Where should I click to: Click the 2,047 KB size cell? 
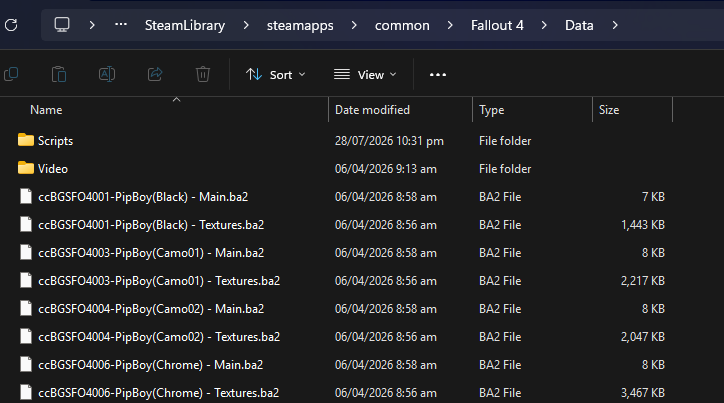tap(643, 337)
